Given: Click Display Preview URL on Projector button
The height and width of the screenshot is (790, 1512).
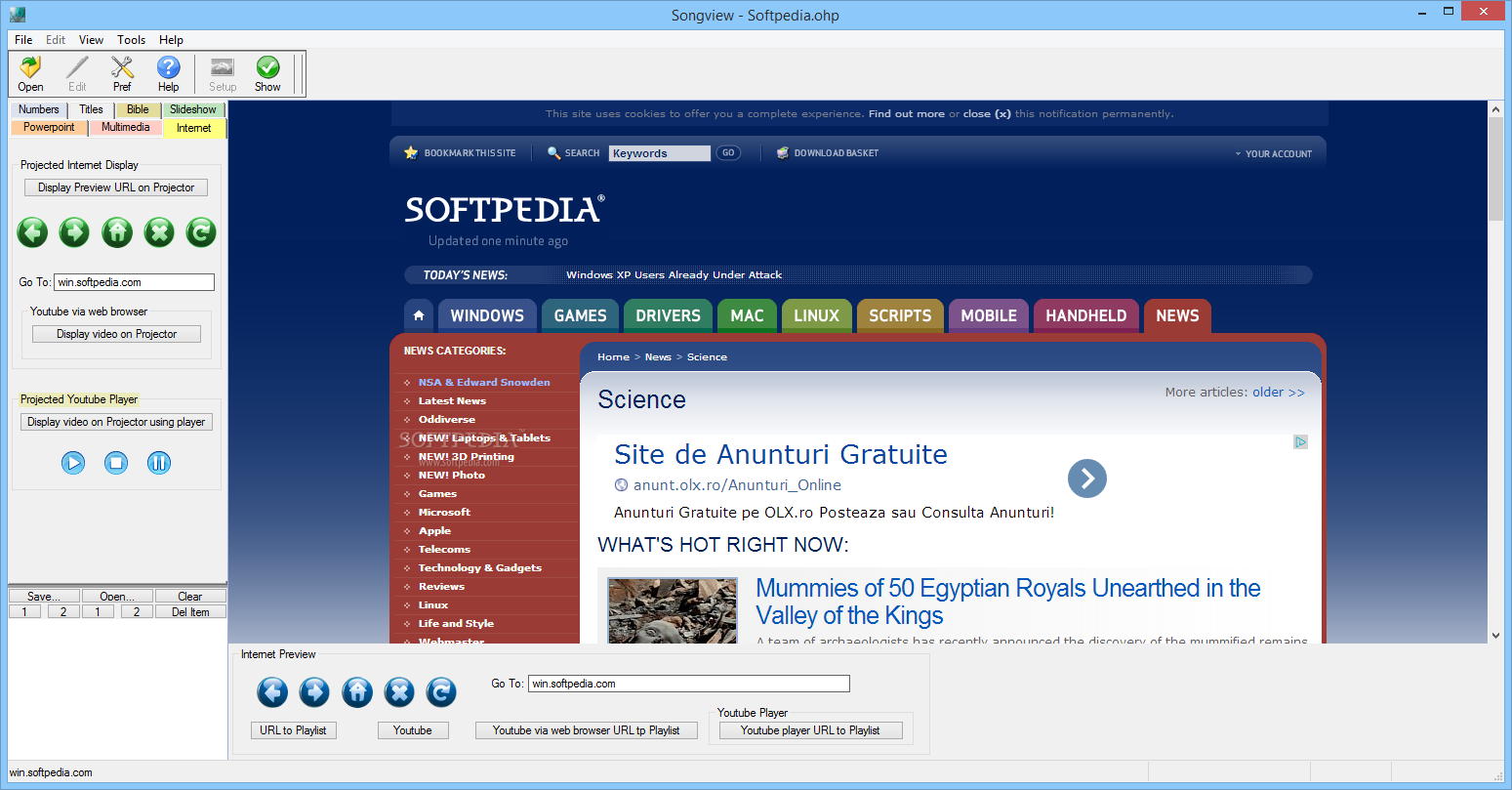Looking at the screenshot, I should click(116, 187).
